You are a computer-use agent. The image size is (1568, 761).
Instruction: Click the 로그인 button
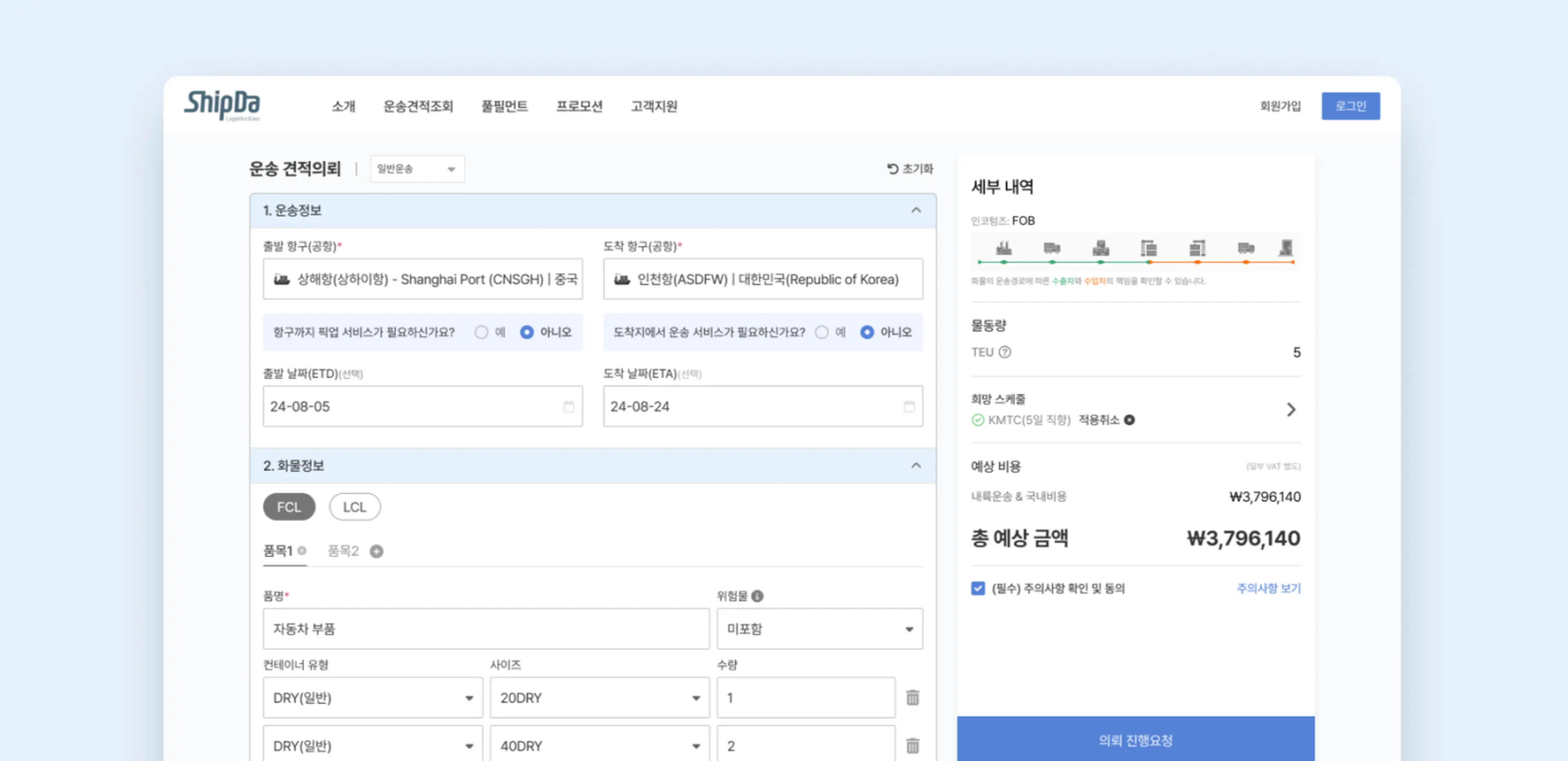(x=1351, y=106)
